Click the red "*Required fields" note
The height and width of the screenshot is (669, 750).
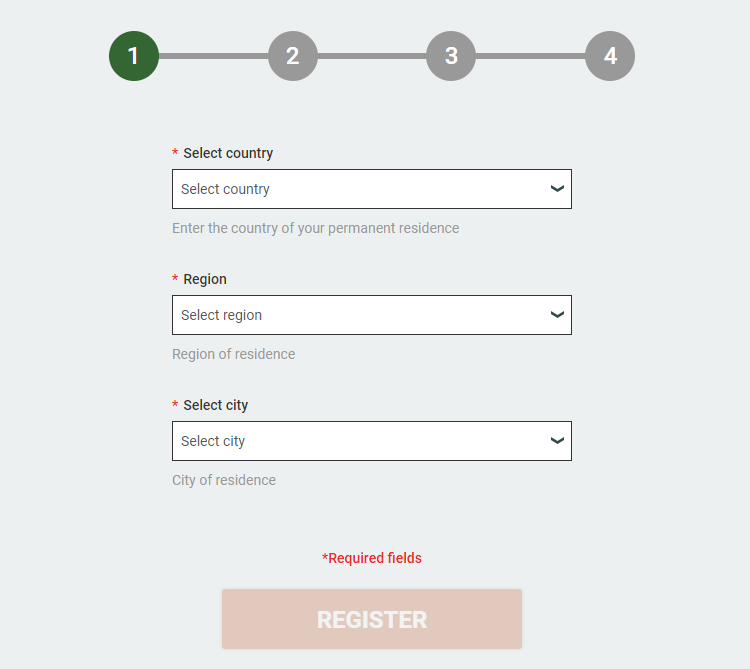pyautogui.click(x=372, y=558)
